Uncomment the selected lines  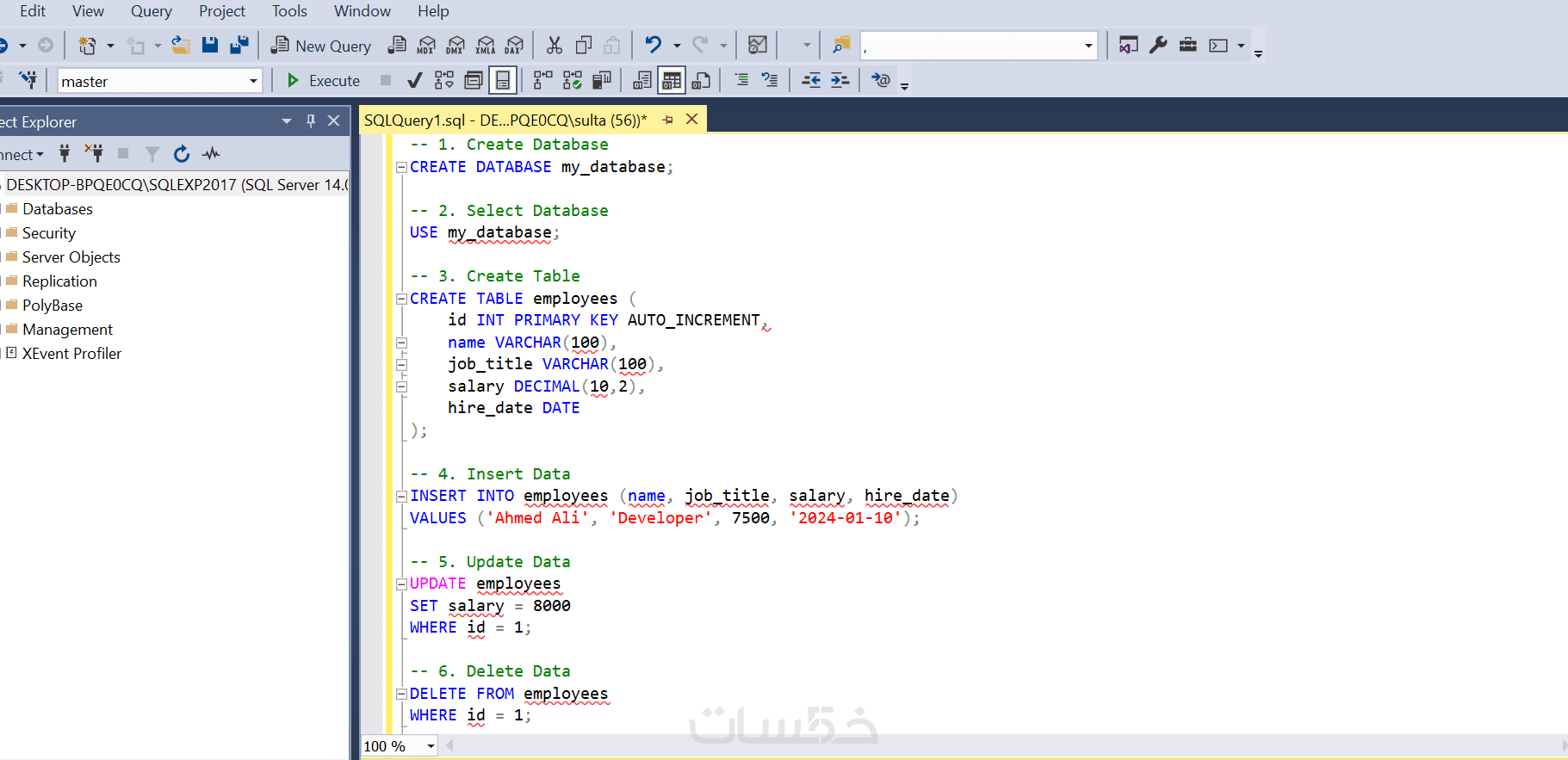tap(770, 80)
